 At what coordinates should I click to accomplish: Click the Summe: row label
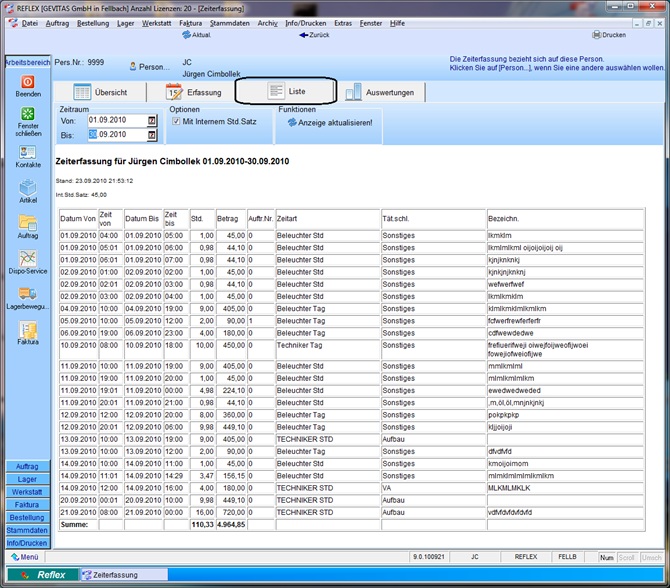point(78,524)
